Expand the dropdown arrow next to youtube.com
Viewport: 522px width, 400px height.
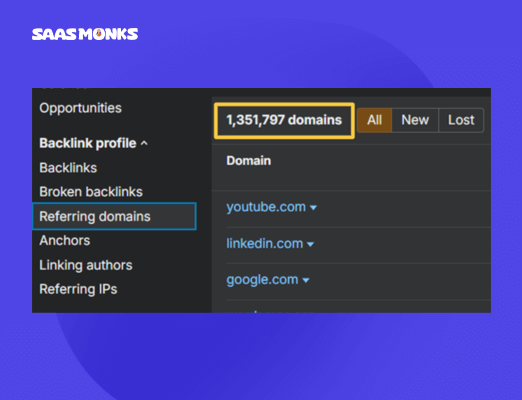(x=313, y=208)
